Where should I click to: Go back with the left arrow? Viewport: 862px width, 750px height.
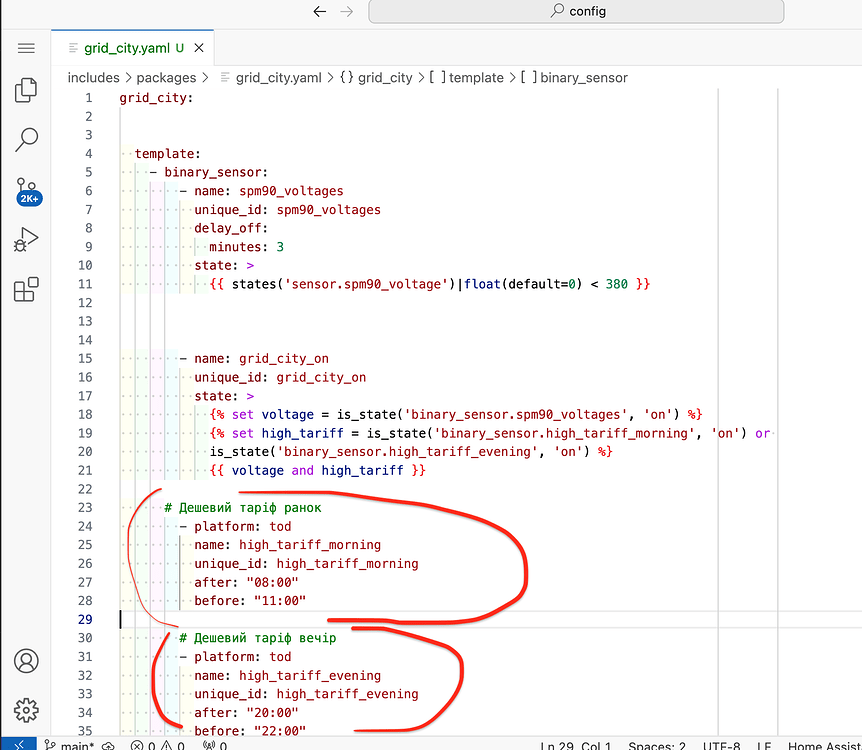319,11
